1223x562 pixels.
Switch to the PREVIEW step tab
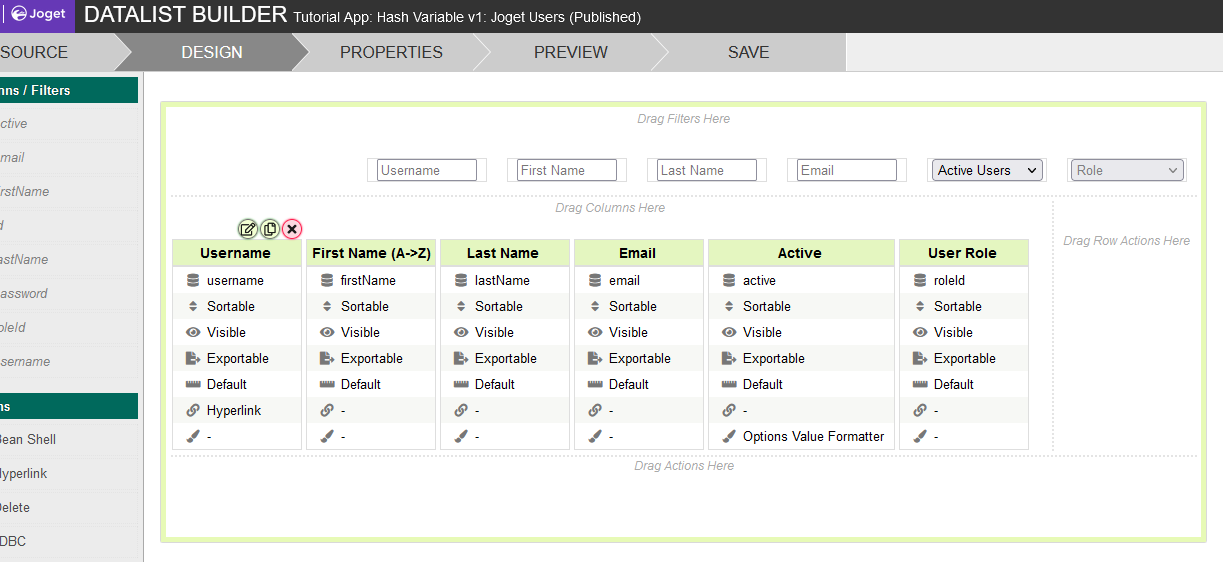pos(570,52)
